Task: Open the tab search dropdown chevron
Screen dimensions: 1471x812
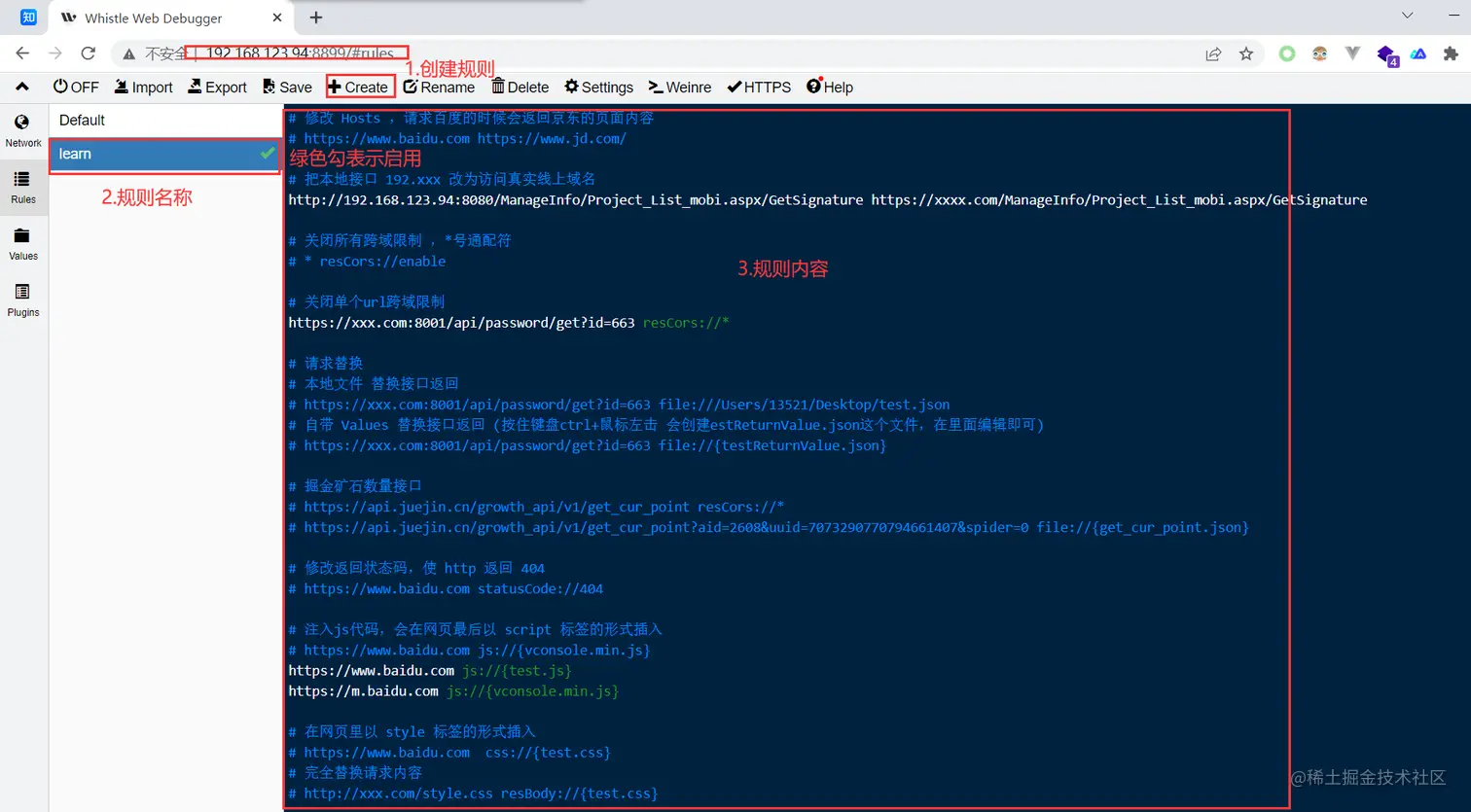Action: coord(1407,16)
